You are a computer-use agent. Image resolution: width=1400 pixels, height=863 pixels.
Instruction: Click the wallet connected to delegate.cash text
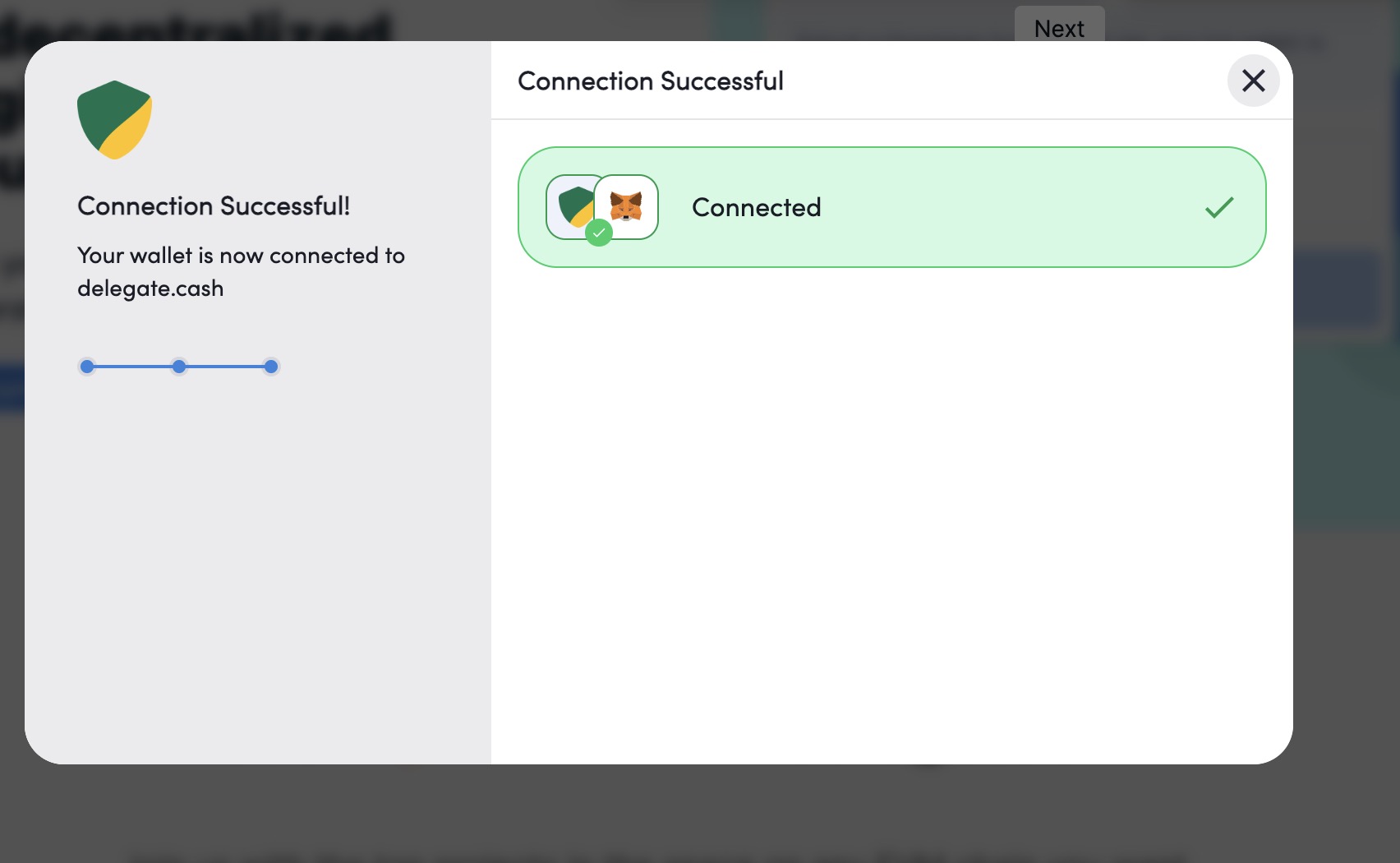tap(241, 271)
